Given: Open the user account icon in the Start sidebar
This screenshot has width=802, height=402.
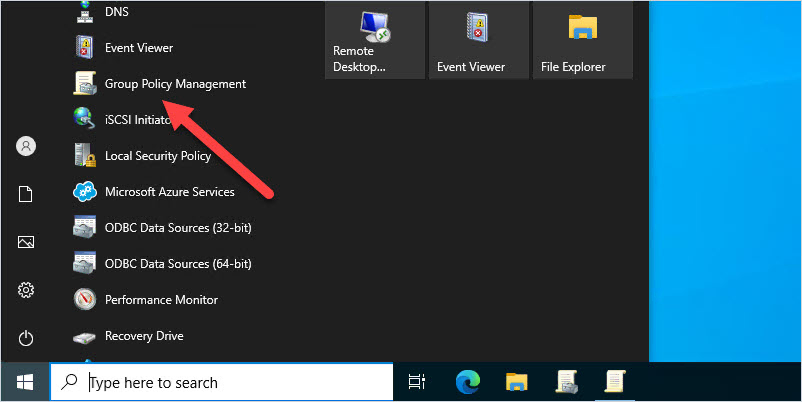Looking at the screenshot, I should (26, 146).
